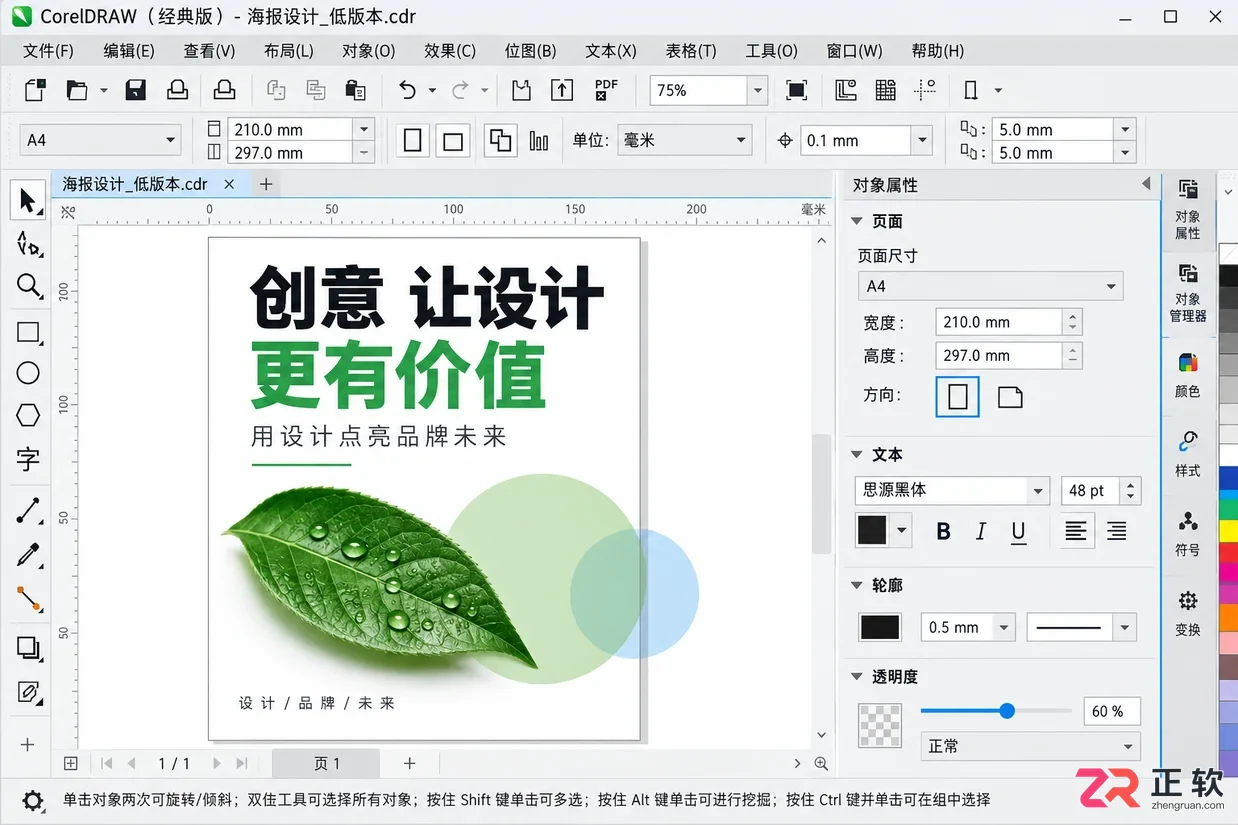Switch to the 页 1 page tab
The width and height of the screenshot is (1238, 825).
[327, 763]
